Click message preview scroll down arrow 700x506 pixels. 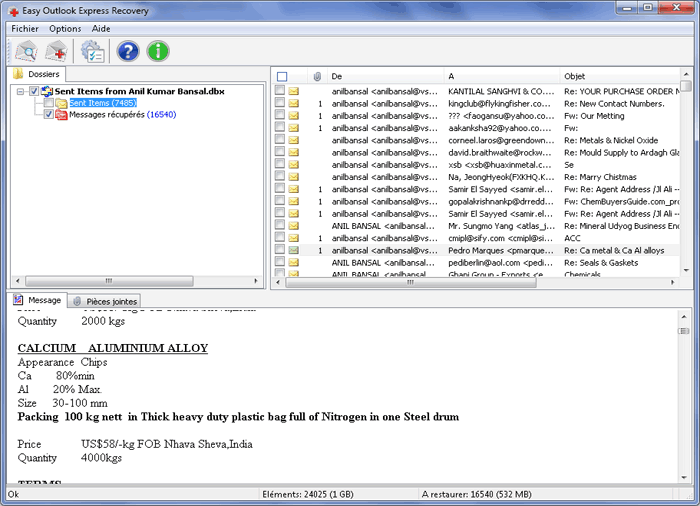pos(684,477)
